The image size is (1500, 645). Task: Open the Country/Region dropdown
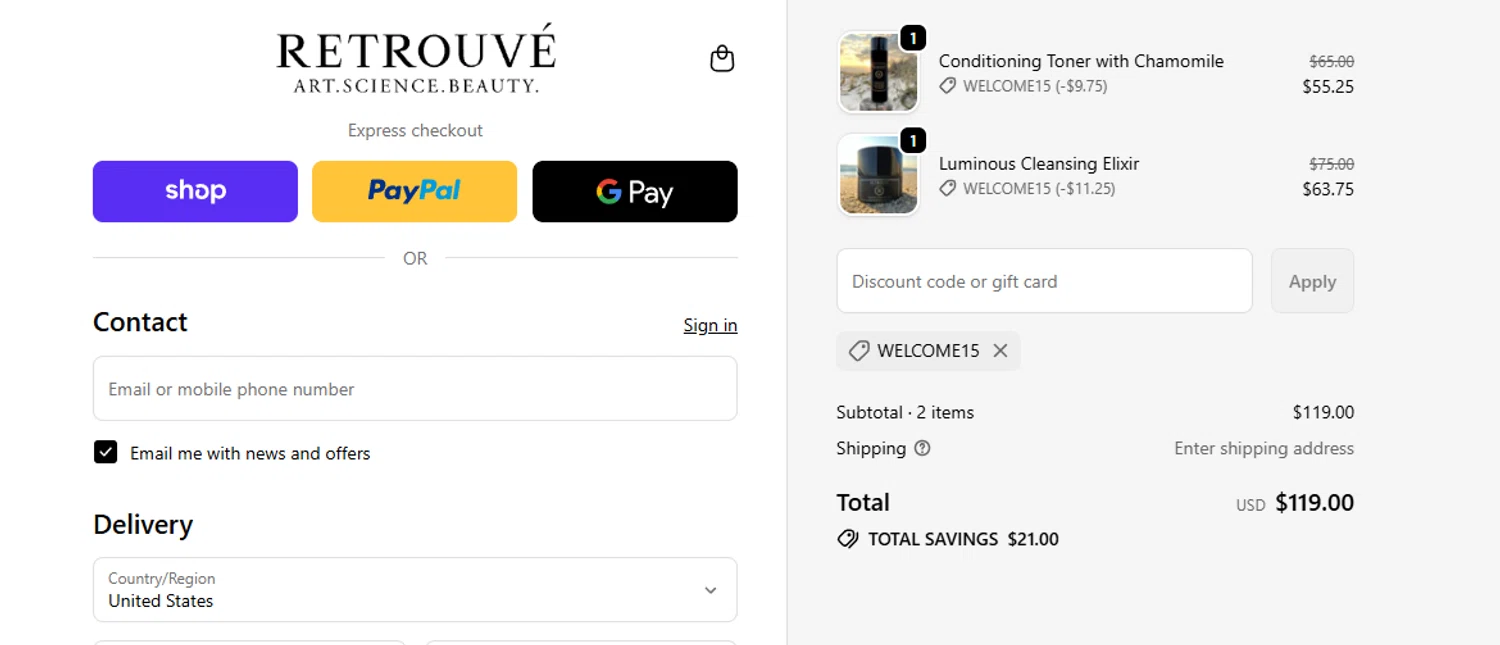[x=415, y=590]
